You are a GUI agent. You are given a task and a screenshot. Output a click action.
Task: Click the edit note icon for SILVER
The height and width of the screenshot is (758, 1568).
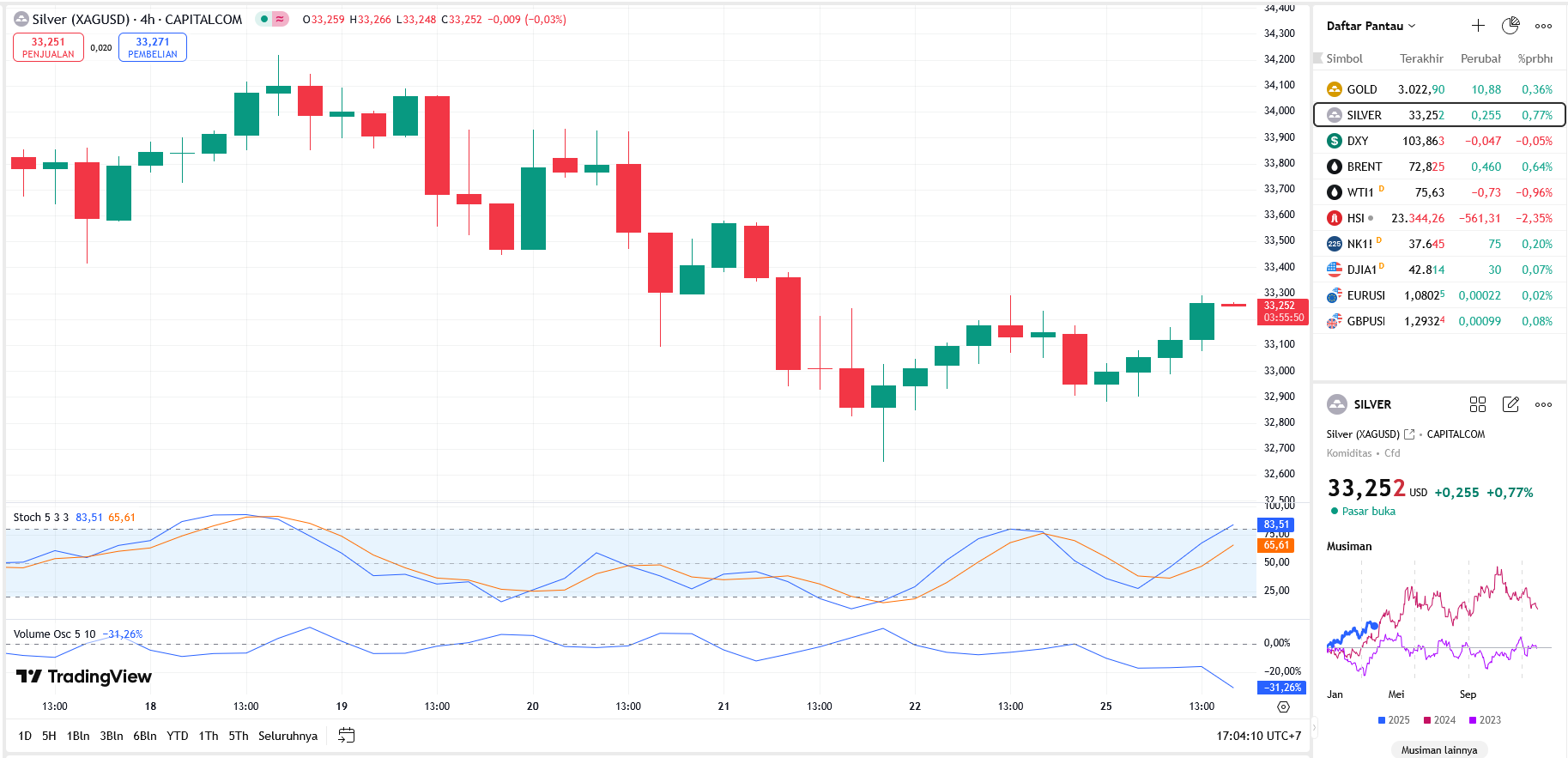[1510, 404]
